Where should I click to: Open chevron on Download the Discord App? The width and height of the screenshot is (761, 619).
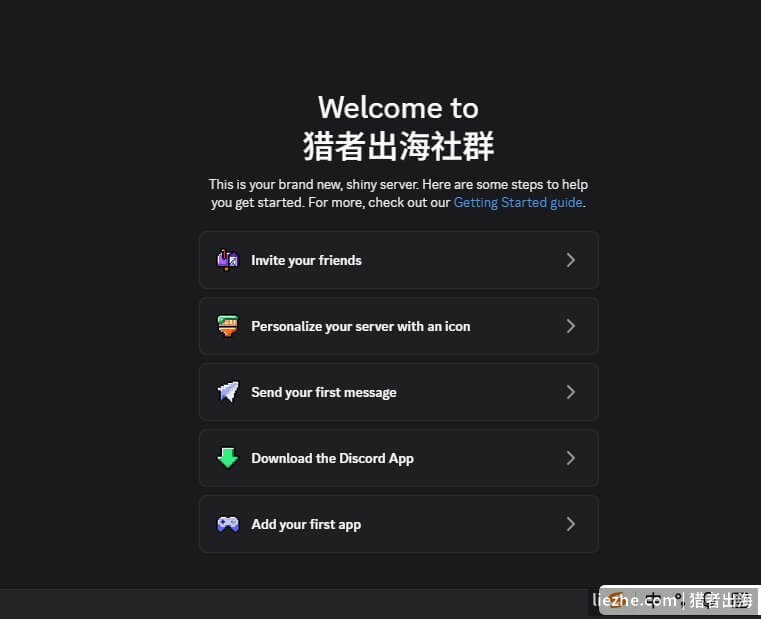570,458
